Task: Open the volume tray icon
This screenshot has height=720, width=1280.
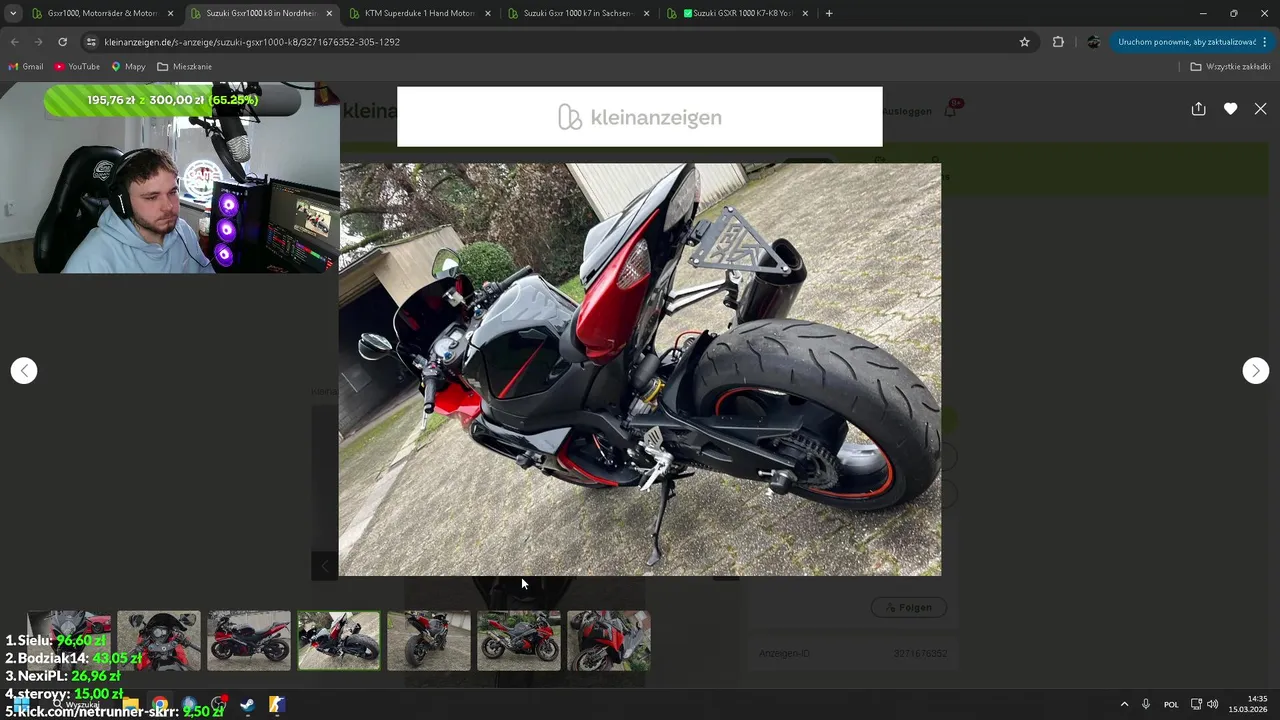Action: tap(1213, 704)
